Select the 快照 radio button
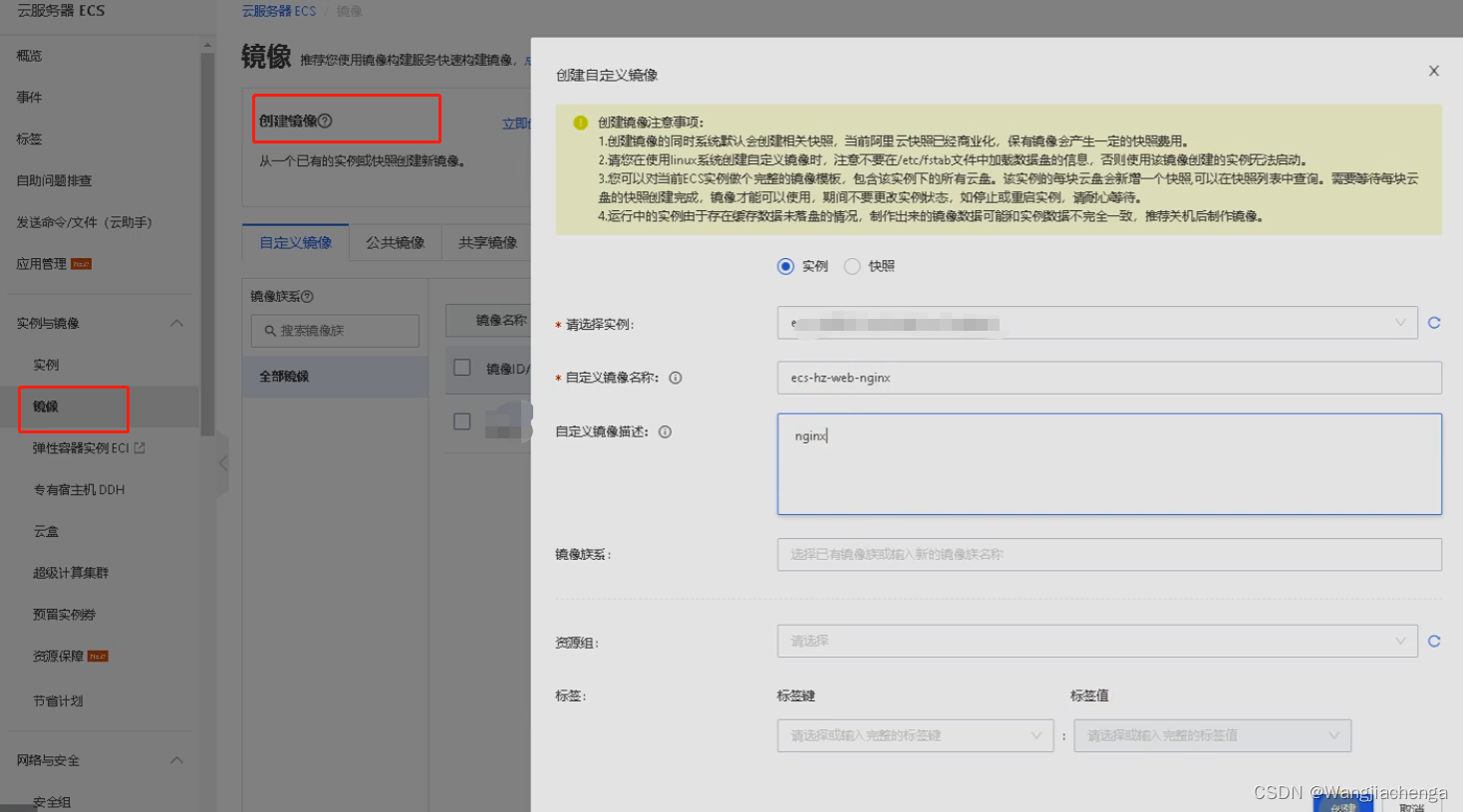Image resolution: width=1463 pixels, height=812 pixels. coord(852,266)
